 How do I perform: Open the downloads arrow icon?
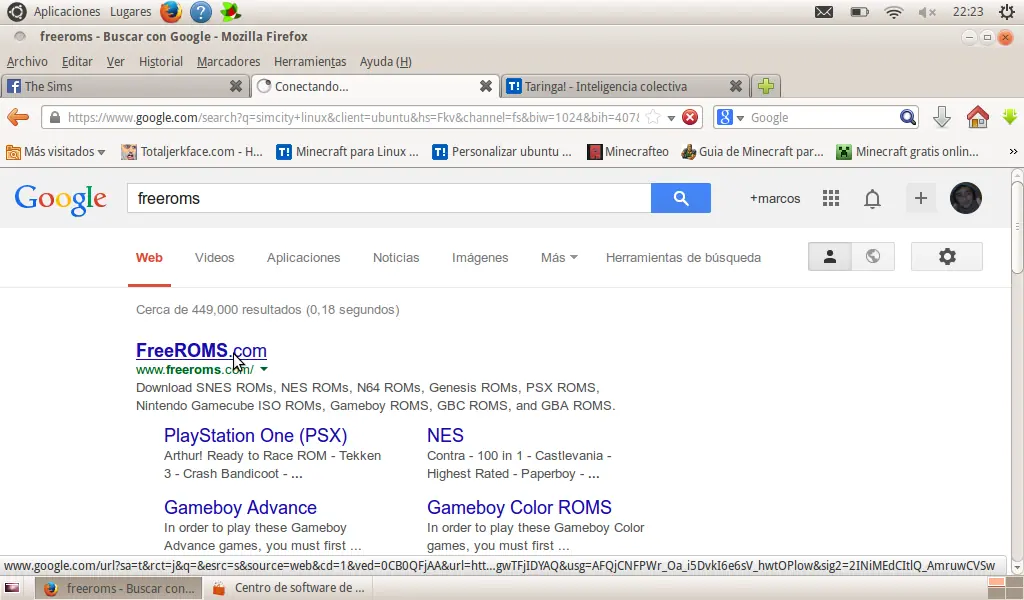tap(941, 118)
